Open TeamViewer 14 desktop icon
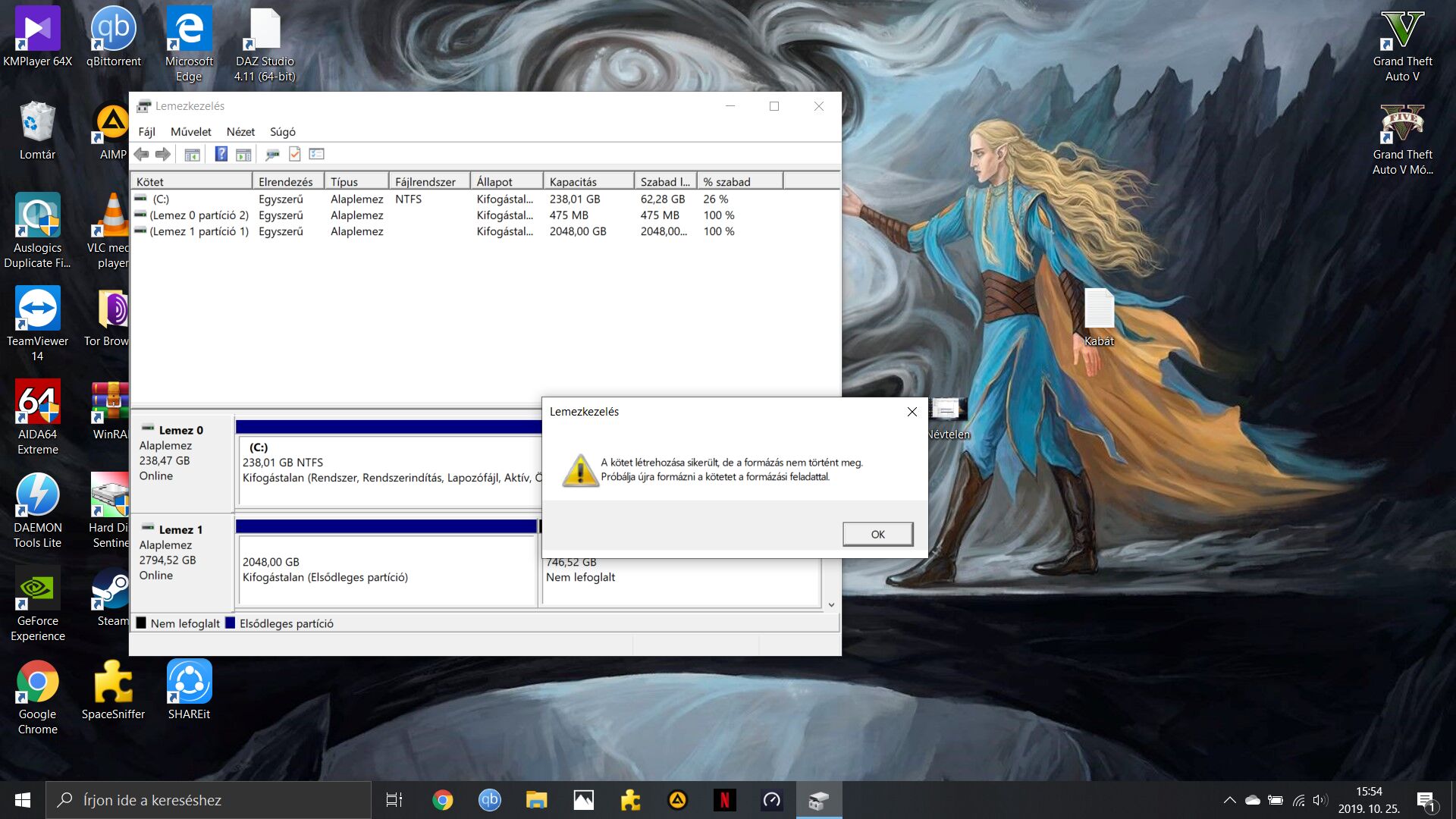The image size is (1456, 819). pyautogui.click(x=38, y=325)
